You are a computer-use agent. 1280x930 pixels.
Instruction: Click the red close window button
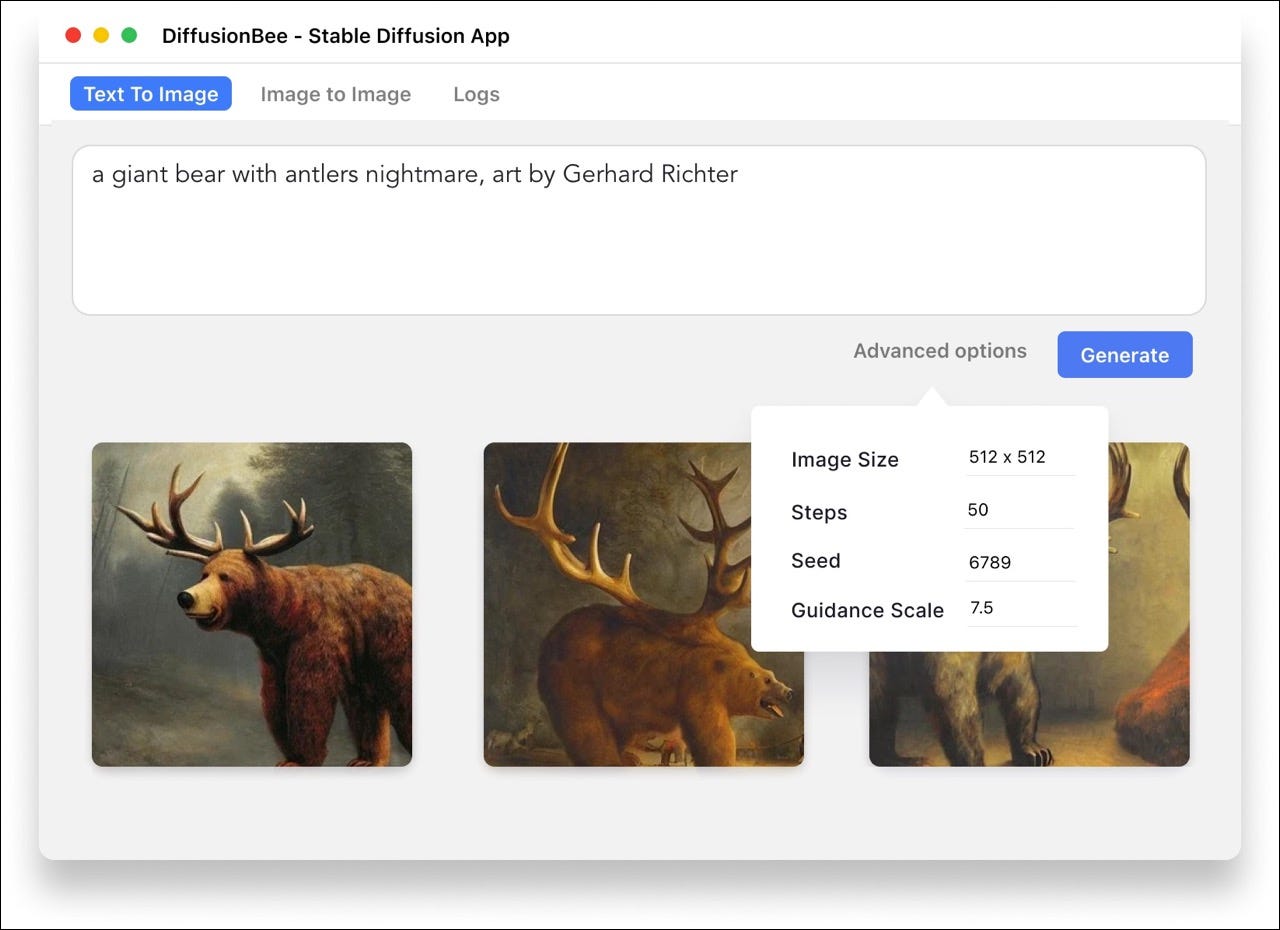[x=73, y=36]
